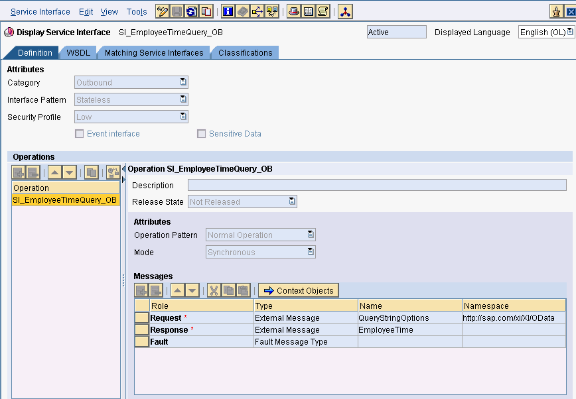Open the Operation Pattern dropdown
Image resolution: width=576 pixels, height=399 pixels.
(311, 234)
